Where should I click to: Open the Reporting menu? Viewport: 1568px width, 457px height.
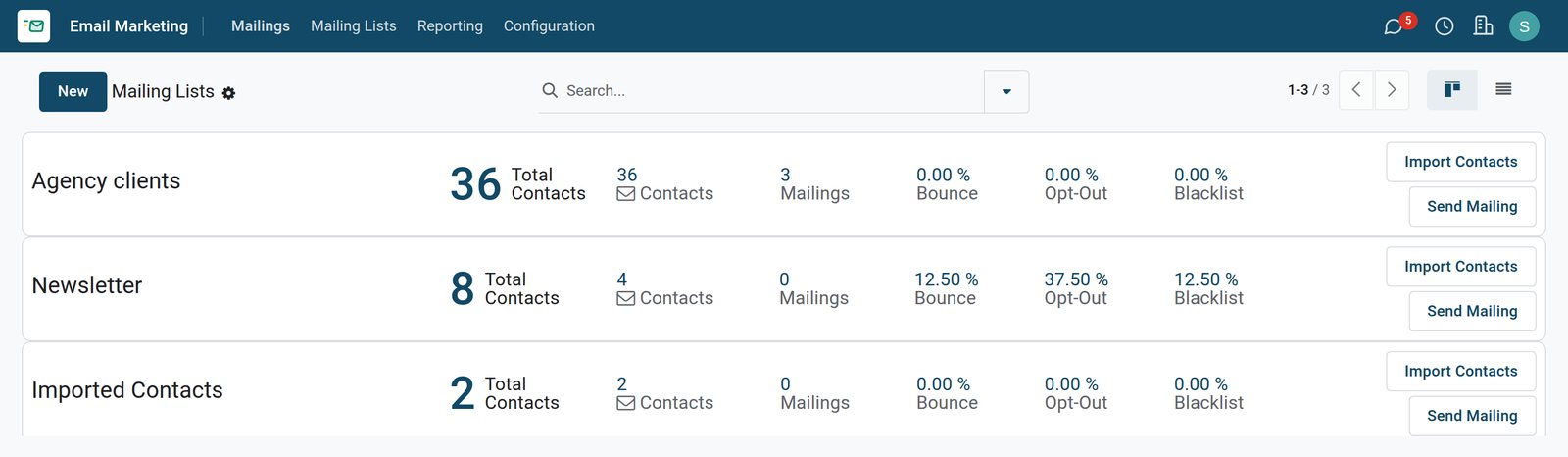tap(450, 25)
